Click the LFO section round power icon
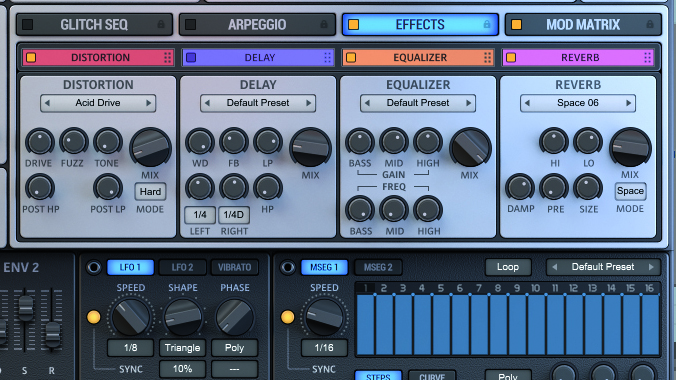The image size is (676, 380). coord(94,267)
